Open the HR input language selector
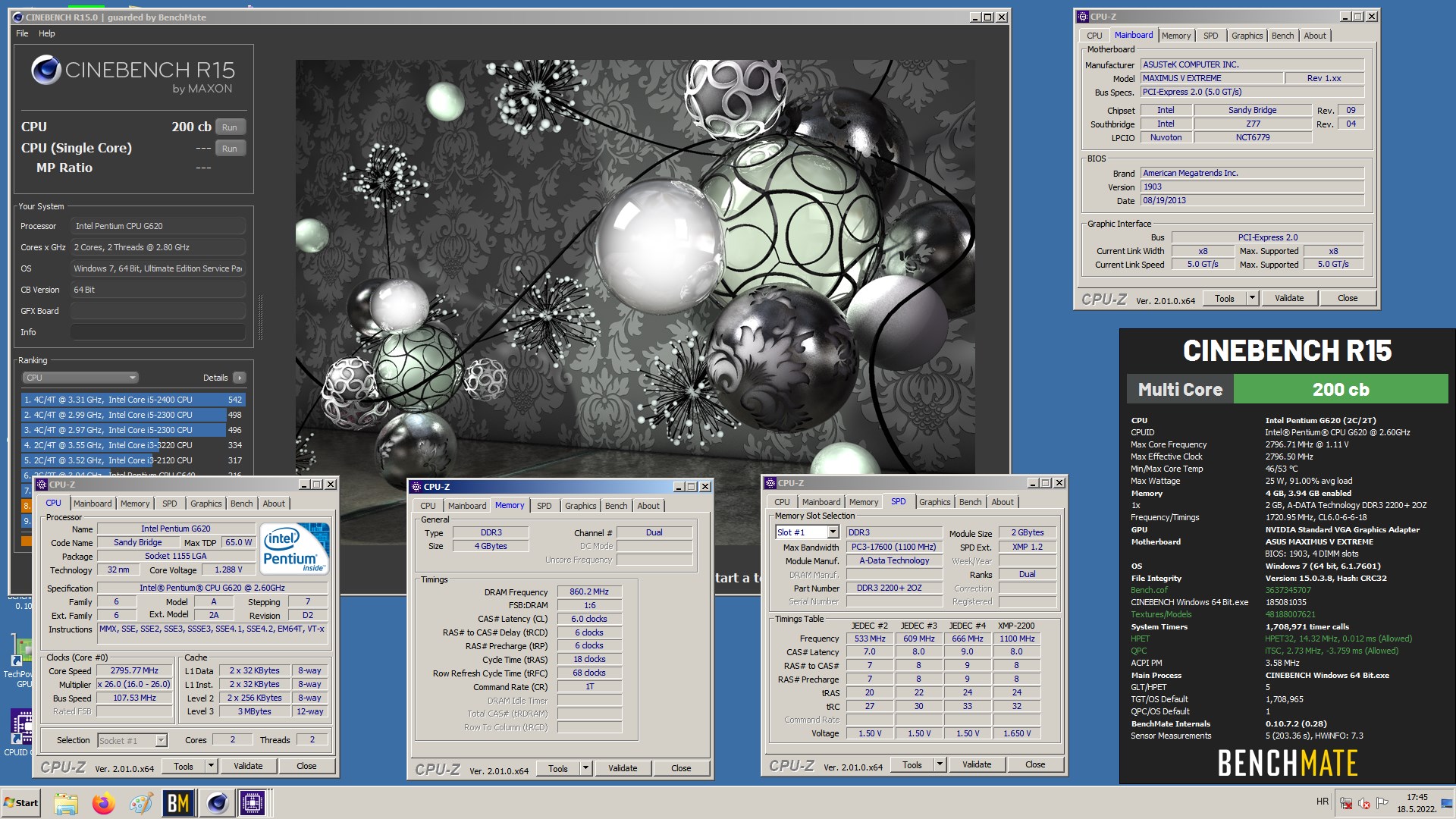The width and height of the screenshot is (1456, 819). [1323, 802]
